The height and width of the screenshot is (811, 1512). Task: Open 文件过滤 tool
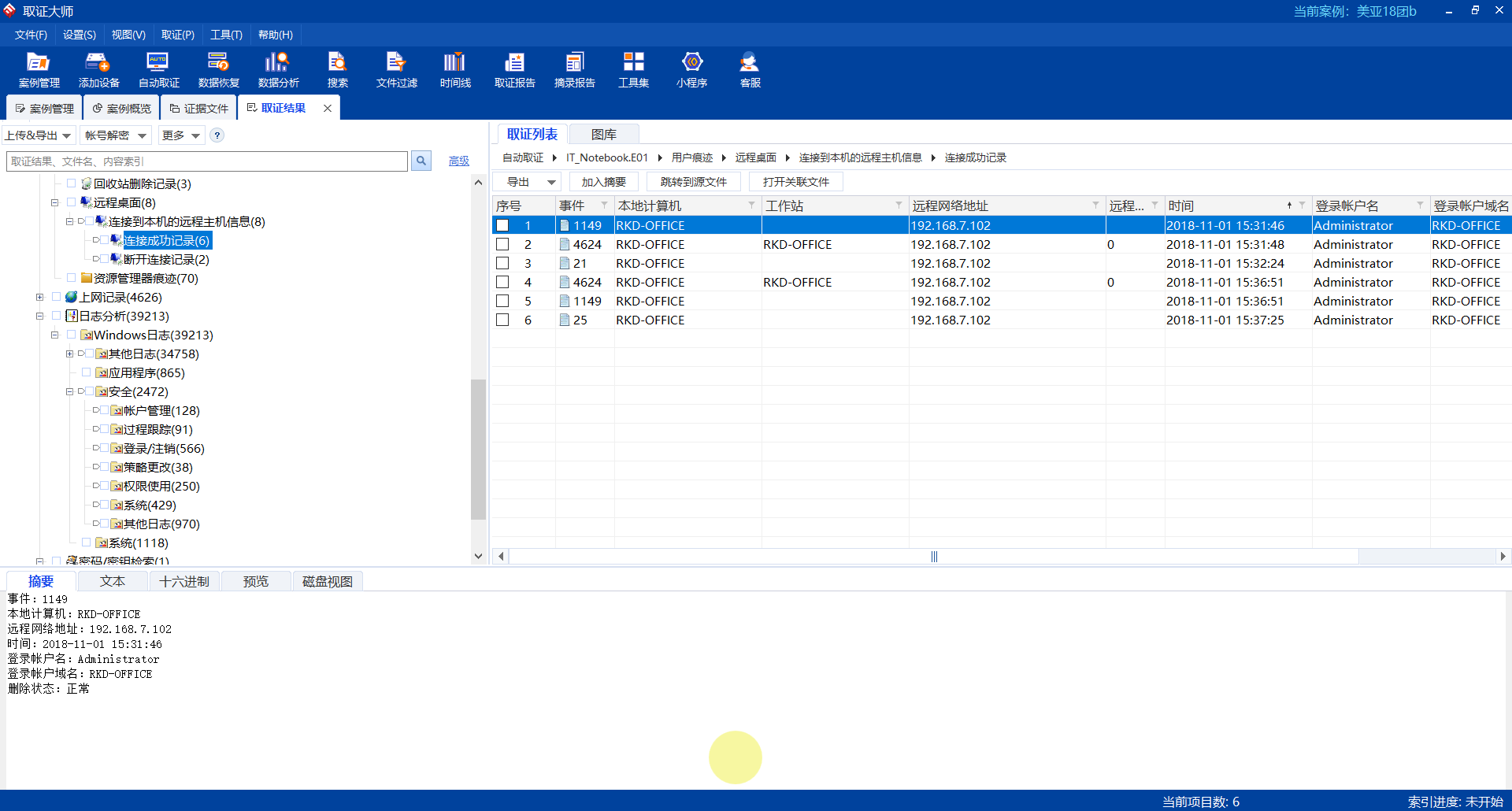396,70
